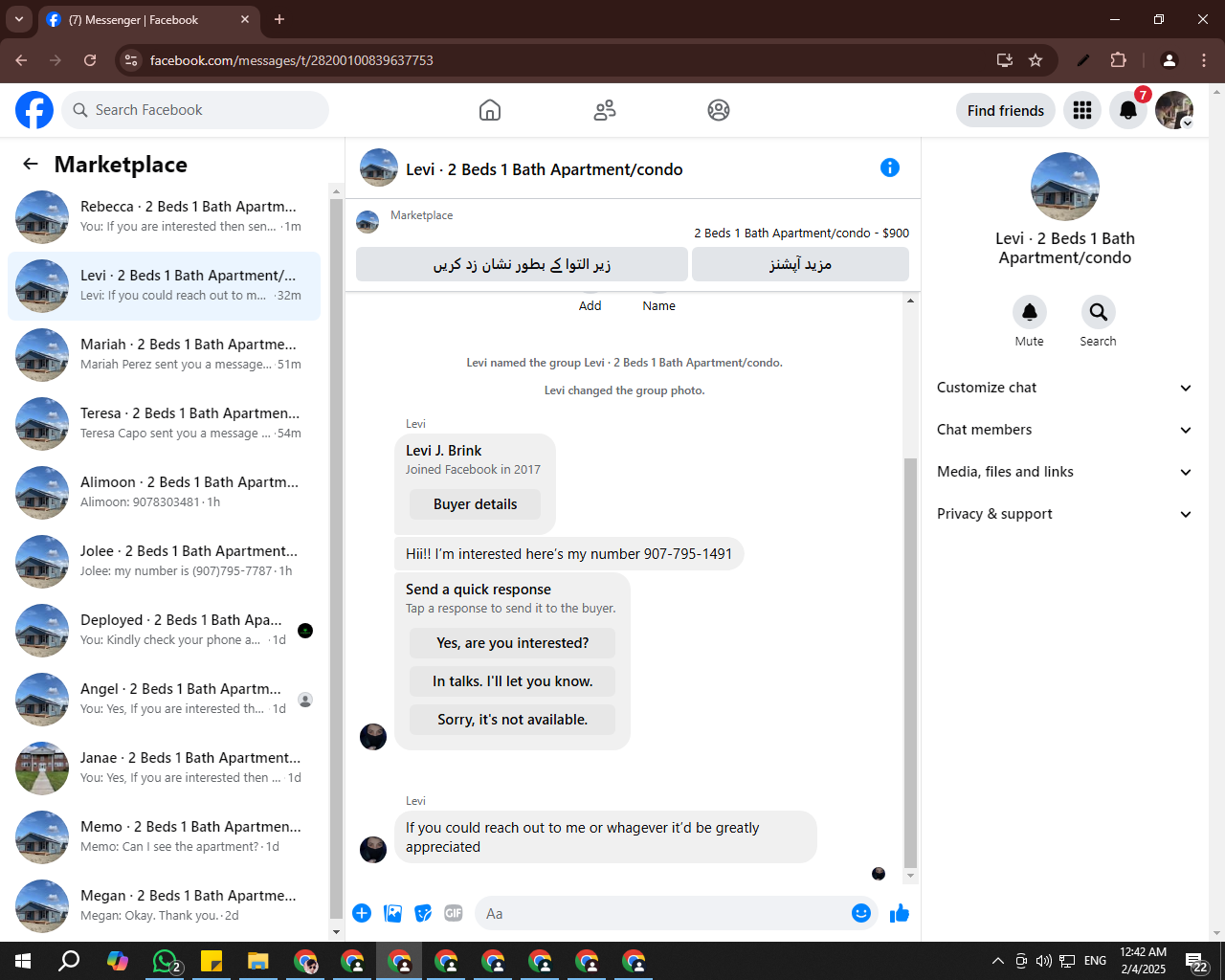The image size is (1225, 980).
Task: Go back using the Marketplace back arrow
Action: (31, 164)
